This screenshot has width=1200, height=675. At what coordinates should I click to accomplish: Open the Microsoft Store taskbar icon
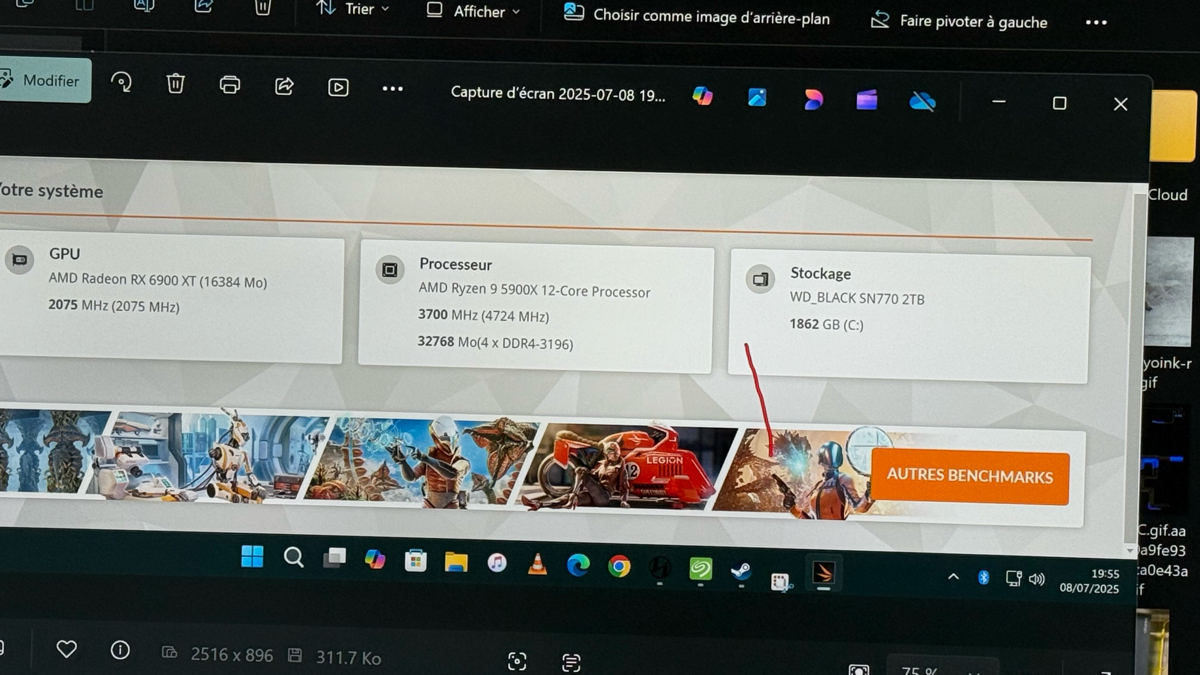[415, 561]
